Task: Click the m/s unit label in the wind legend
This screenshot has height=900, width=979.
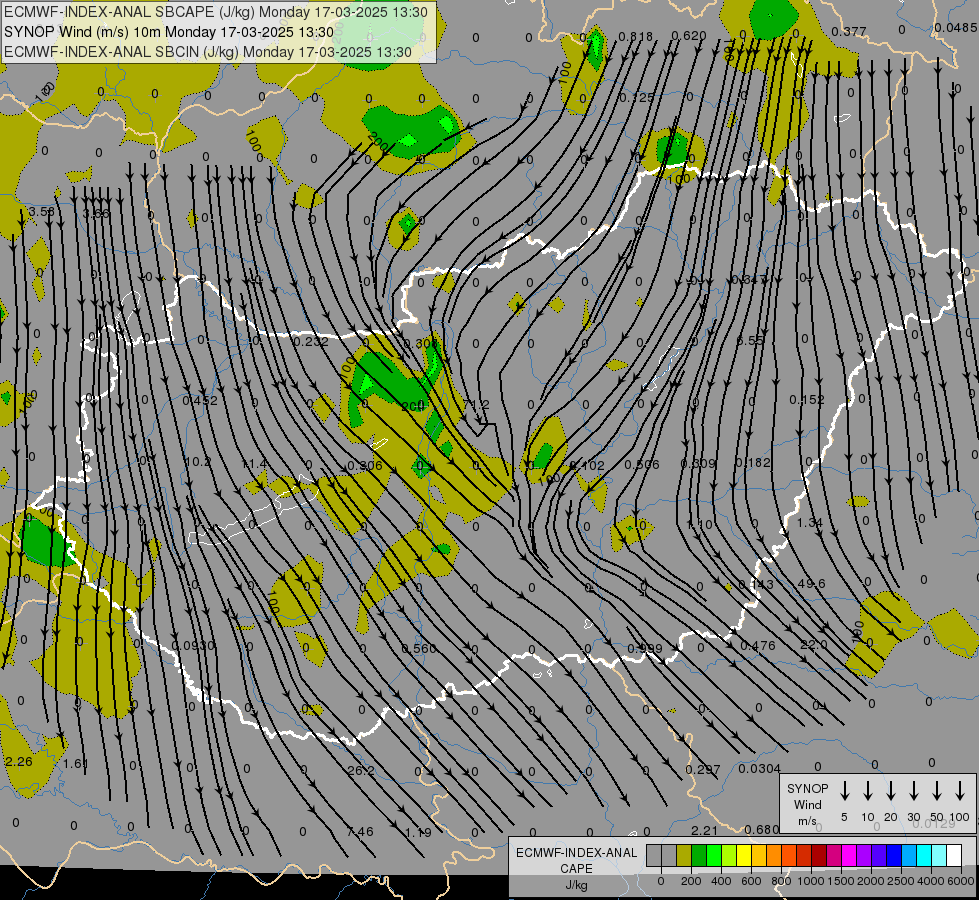Action: coord(807,821)
